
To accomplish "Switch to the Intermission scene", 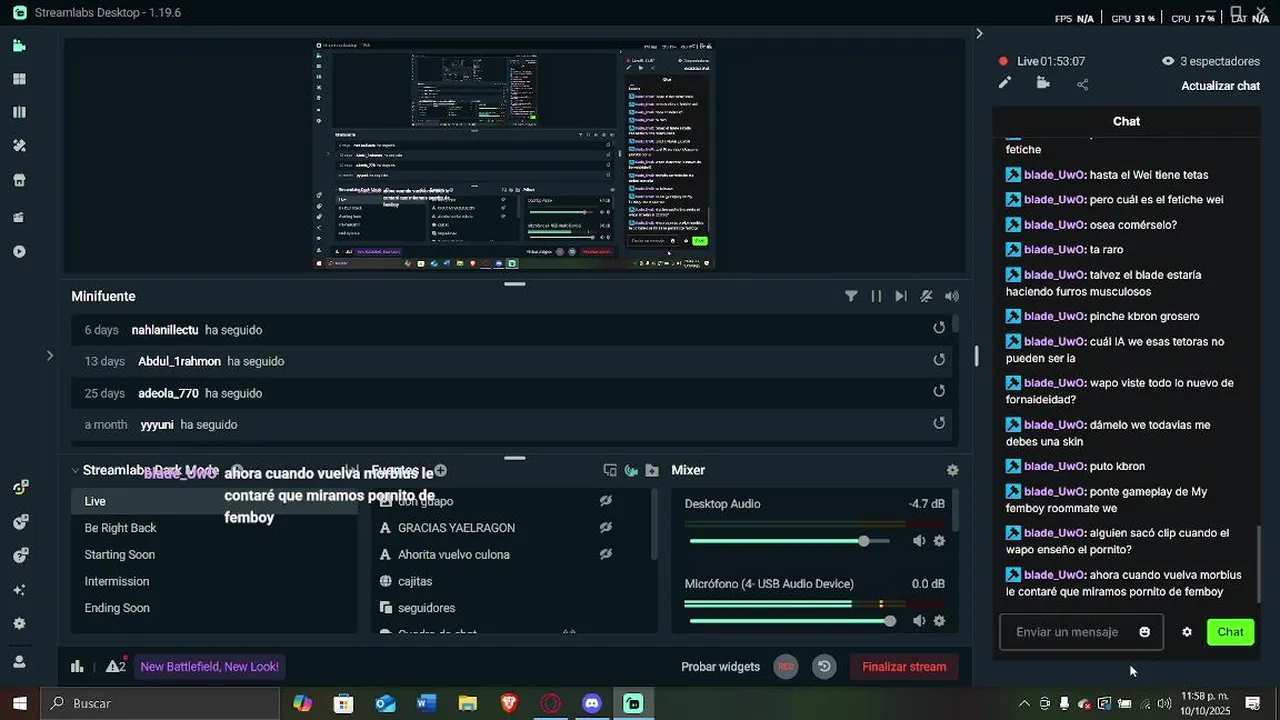I will 214,581.
